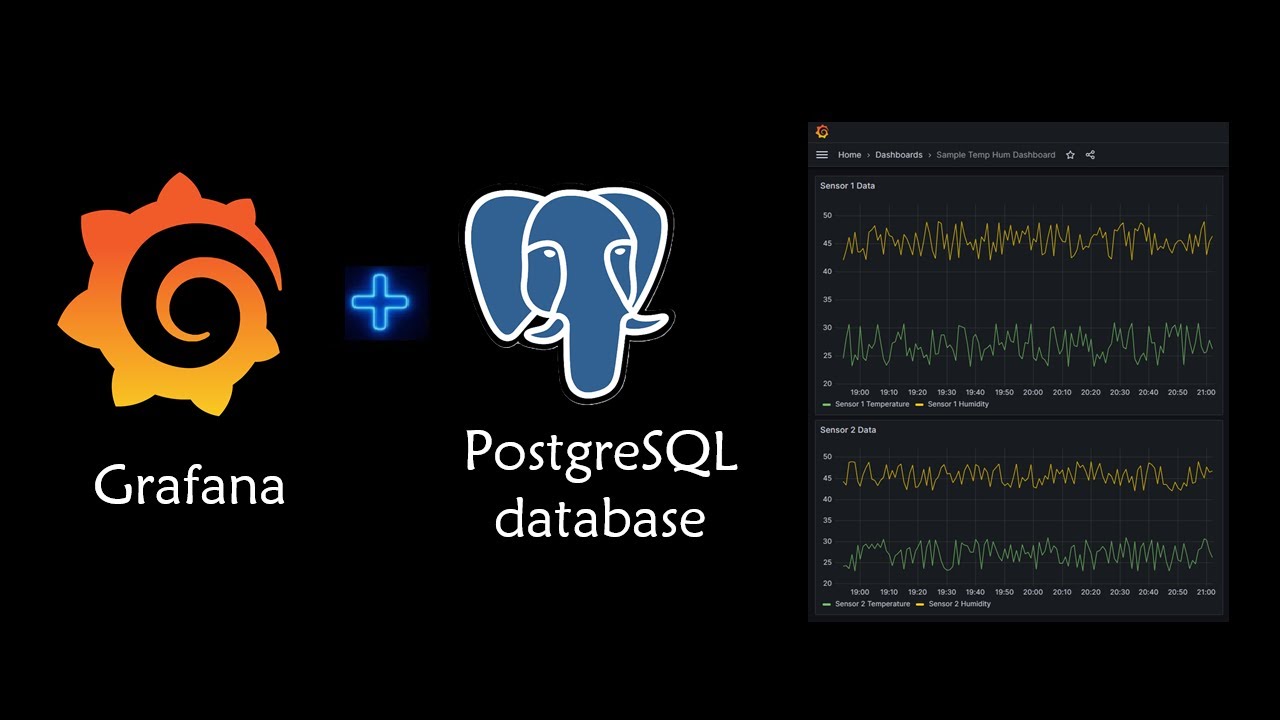Click the small Grafana logo in dashboard header

[x=822, y=132]
